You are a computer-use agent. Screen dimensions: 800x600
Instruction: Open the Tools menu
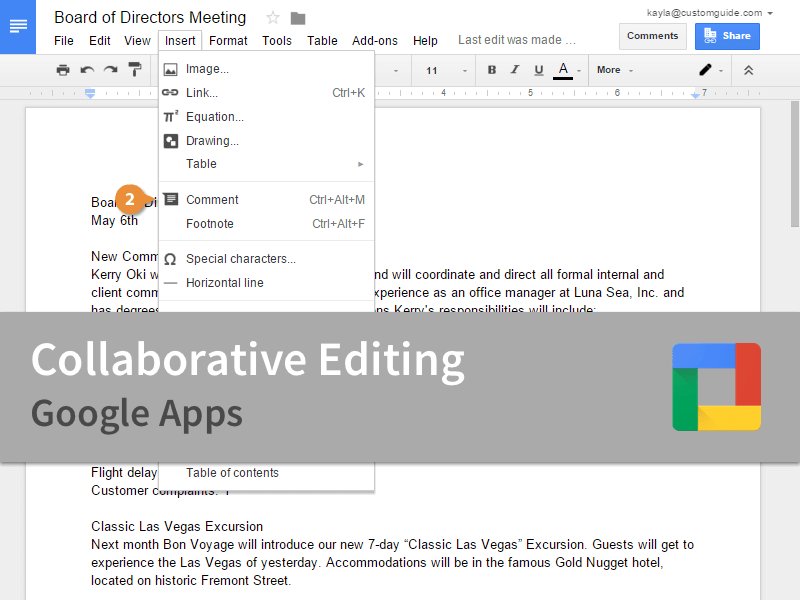pyautogui.click(x=277, y=41)
